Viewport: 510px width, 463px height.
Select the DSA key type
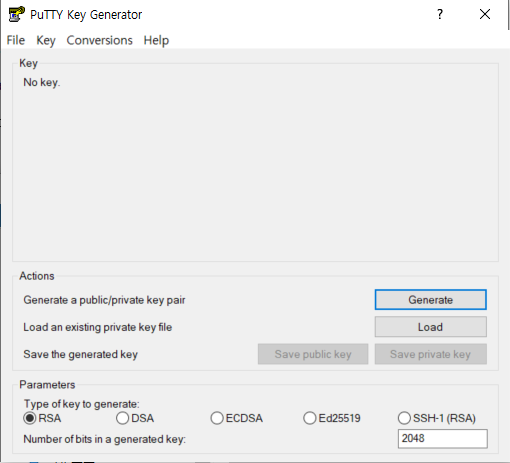point(135,418)
